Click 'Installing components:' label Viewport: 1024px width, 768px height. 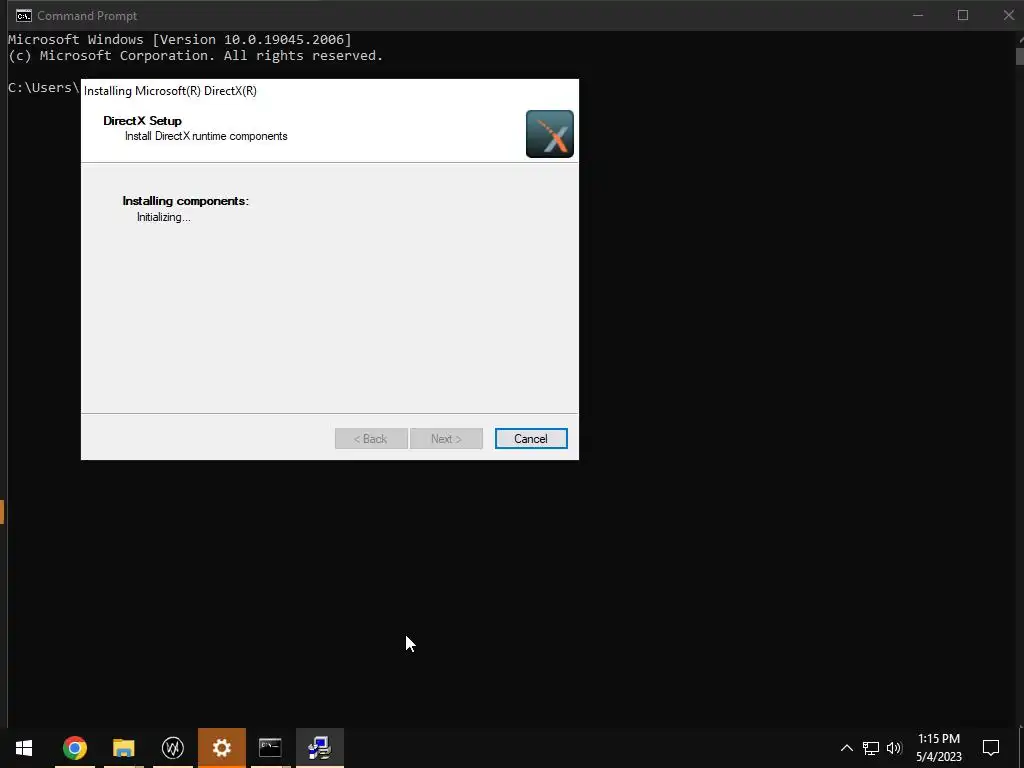coord(185,201)
